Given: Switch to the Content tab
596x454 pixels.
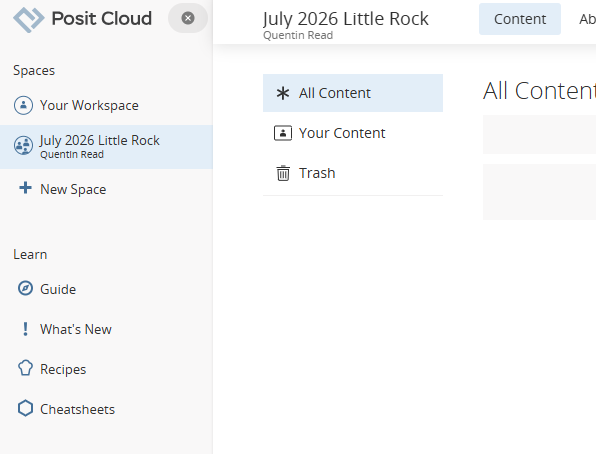Looking at the screenshot, I should (x=520, y=19).
